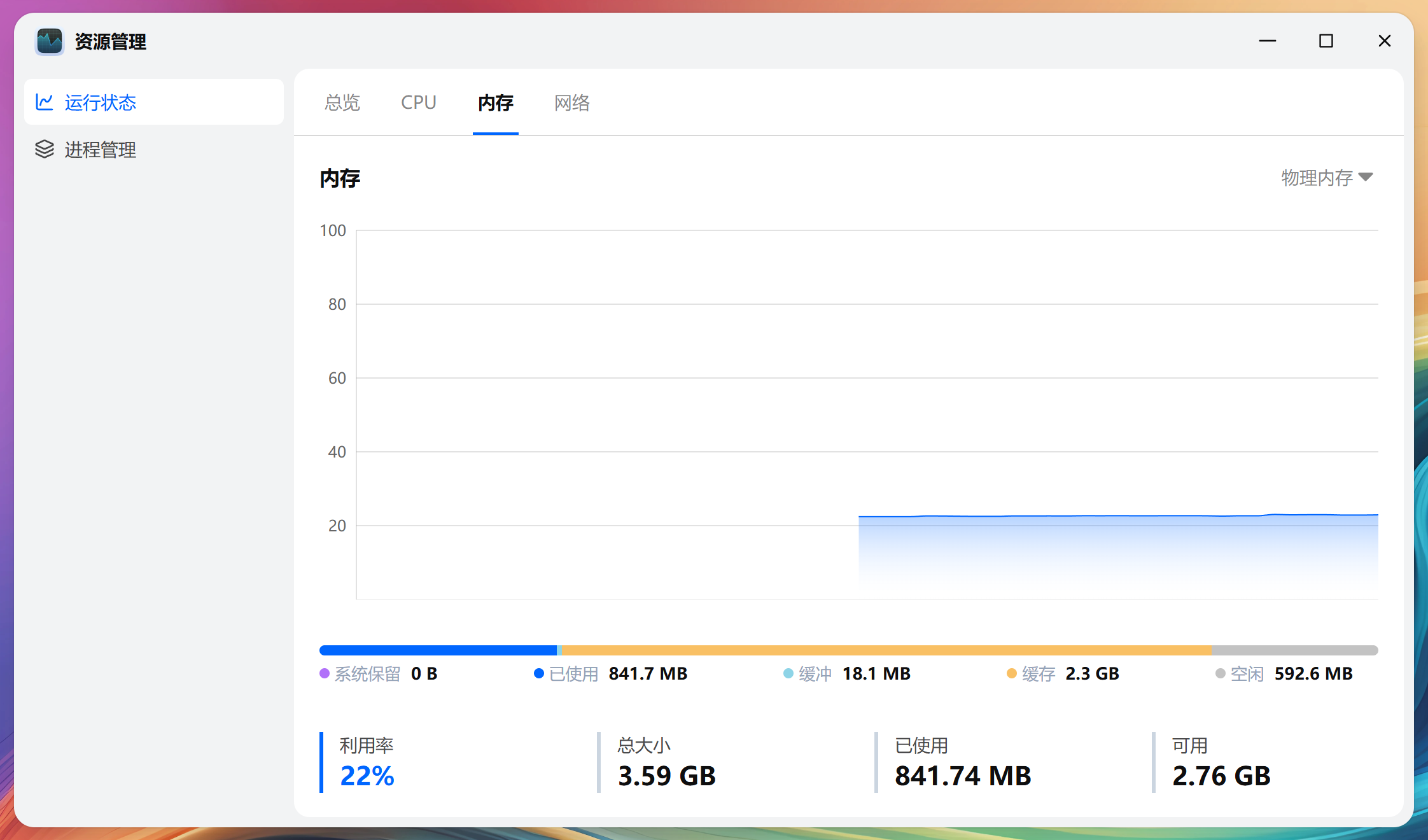Select 运行状态 in the sidebar
Image resolution: width=1428 pixels, height=840 pixels.
click(x=101, y=102)
